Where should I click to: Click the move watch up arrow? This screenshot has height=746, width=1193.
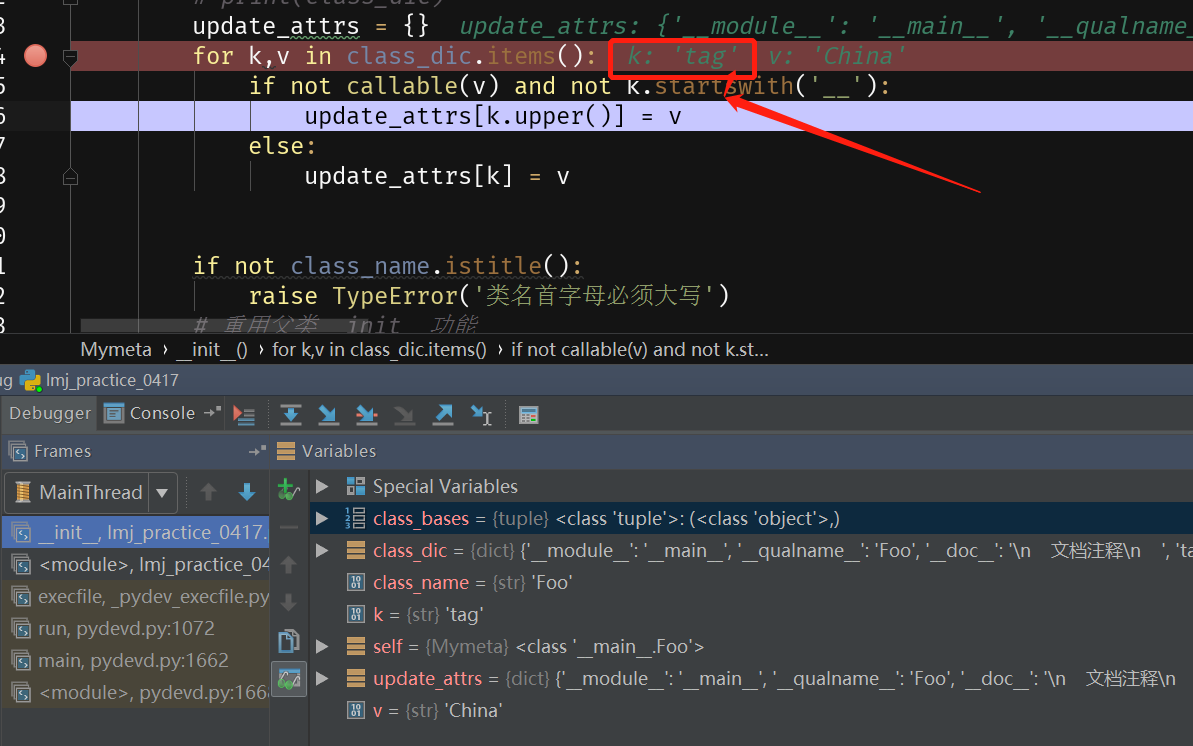click(x=288, y=565)
